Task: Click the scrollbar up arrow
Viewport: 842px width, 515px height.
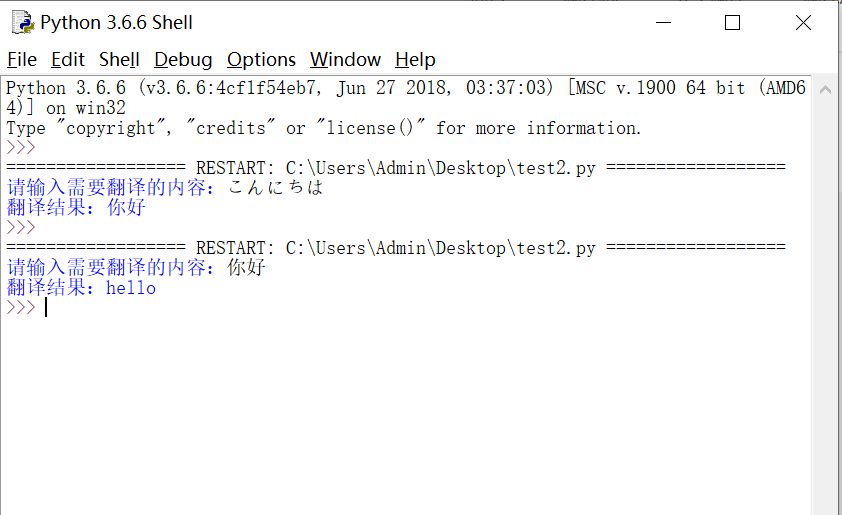Action: [826, 90]
